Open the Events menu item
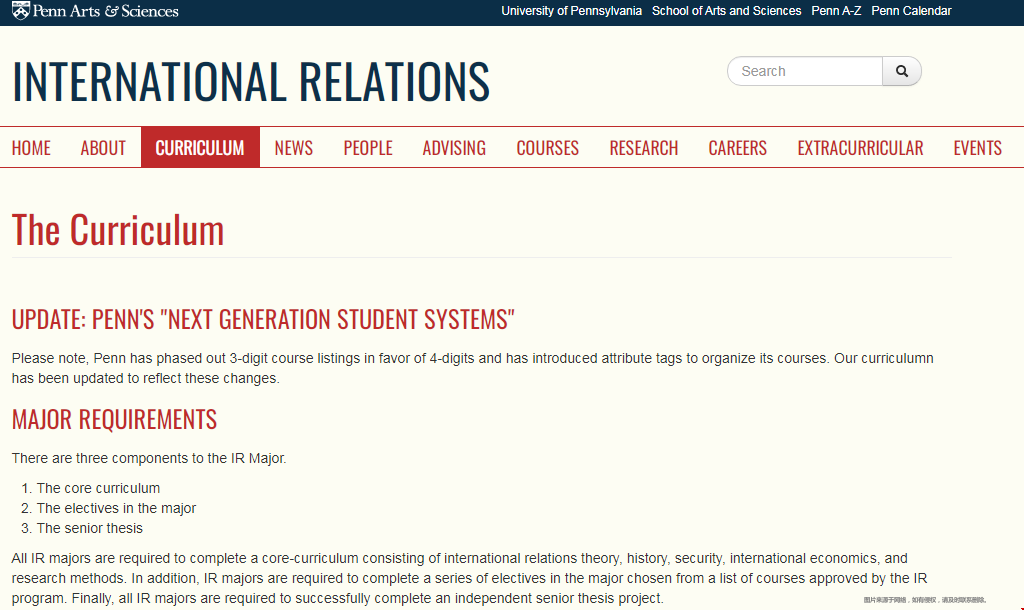 [x=977, y=148]
